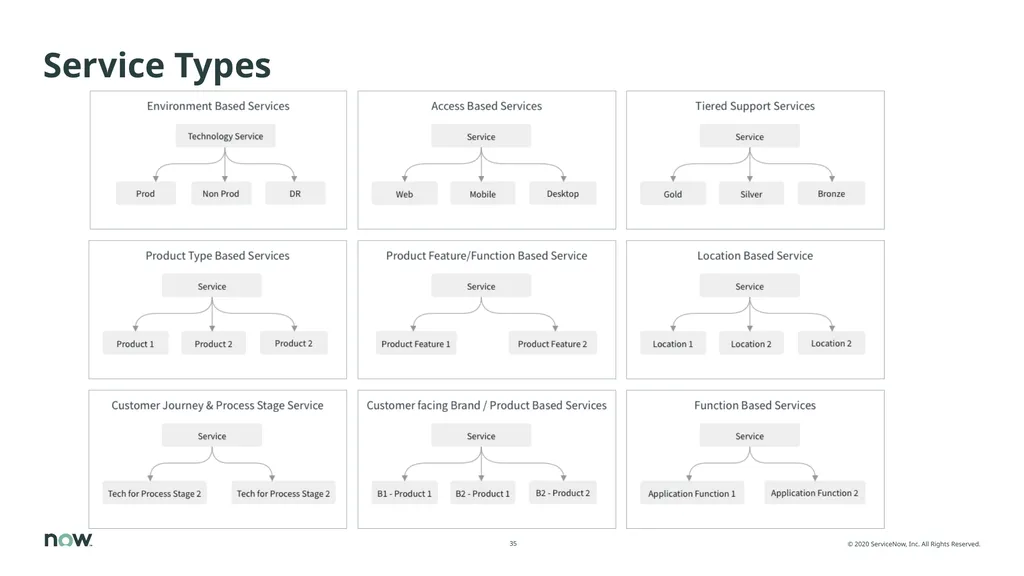The image size is (1024, 576).
Task: Click the Gold tier box
Action: [673, 194]
